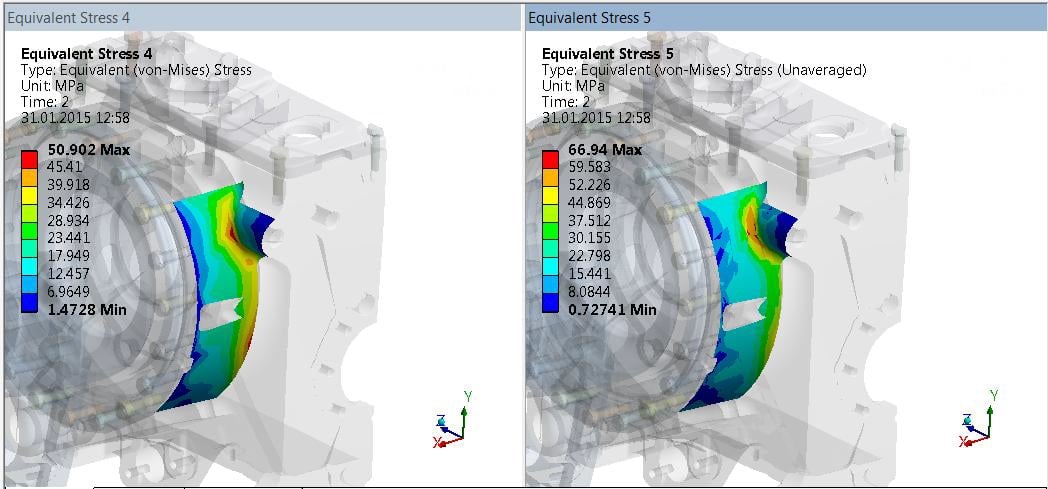Screen dimensions: 1048x489
Task: Click the '23.441' legend value
Action: tap(68, 238)
